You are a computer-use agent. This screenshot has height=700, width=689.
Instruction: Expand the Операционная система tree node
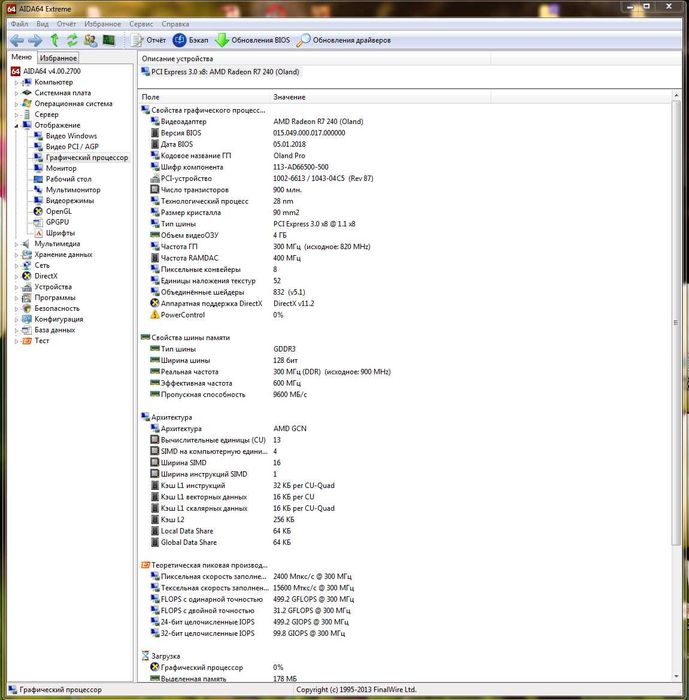(x=16, y=104)
